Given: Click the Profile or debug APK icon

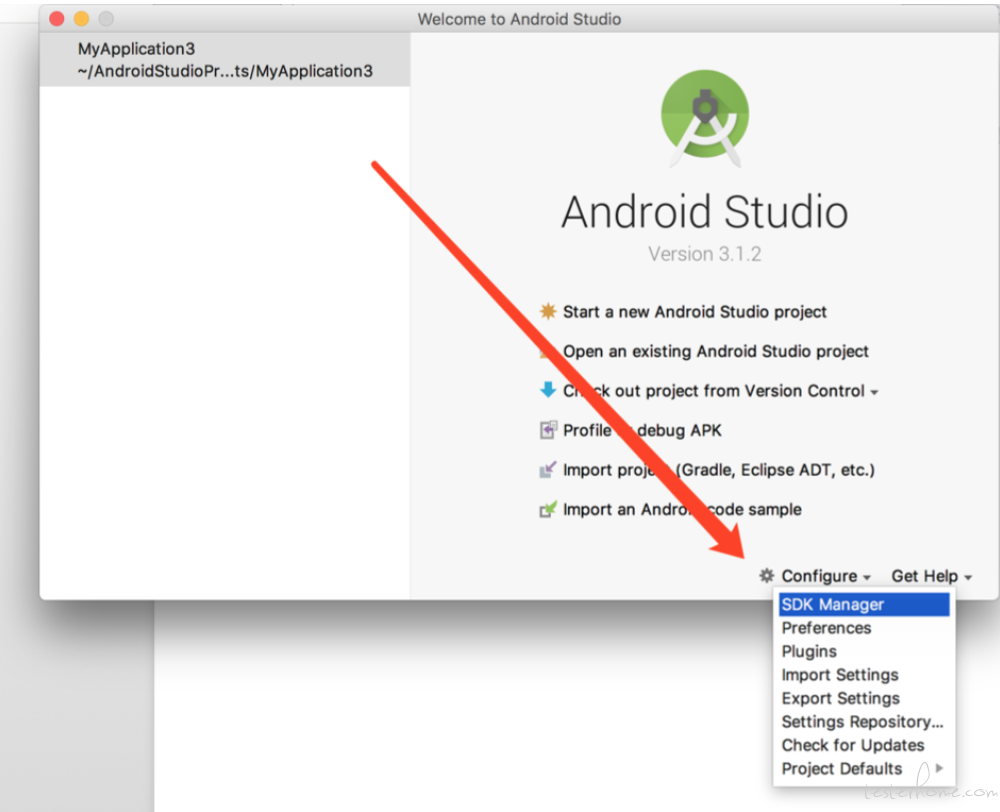Looking at the screenshot, I should pos(548,430).
